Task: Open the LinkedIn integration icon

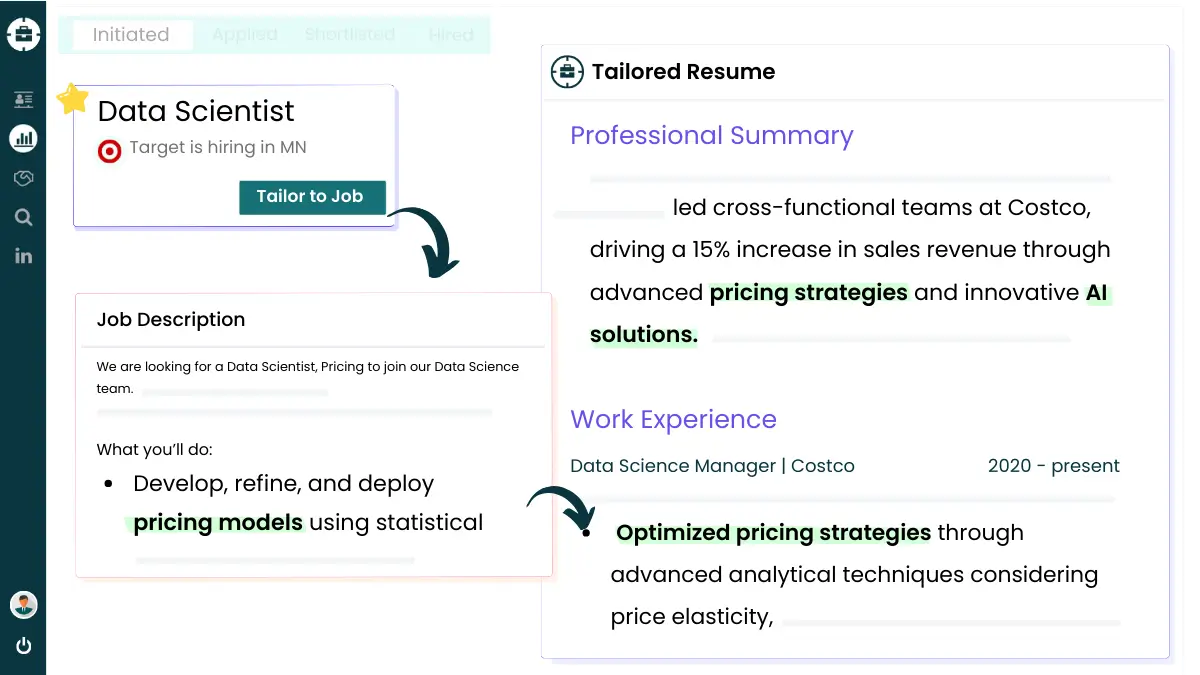Action: (24, 256)
